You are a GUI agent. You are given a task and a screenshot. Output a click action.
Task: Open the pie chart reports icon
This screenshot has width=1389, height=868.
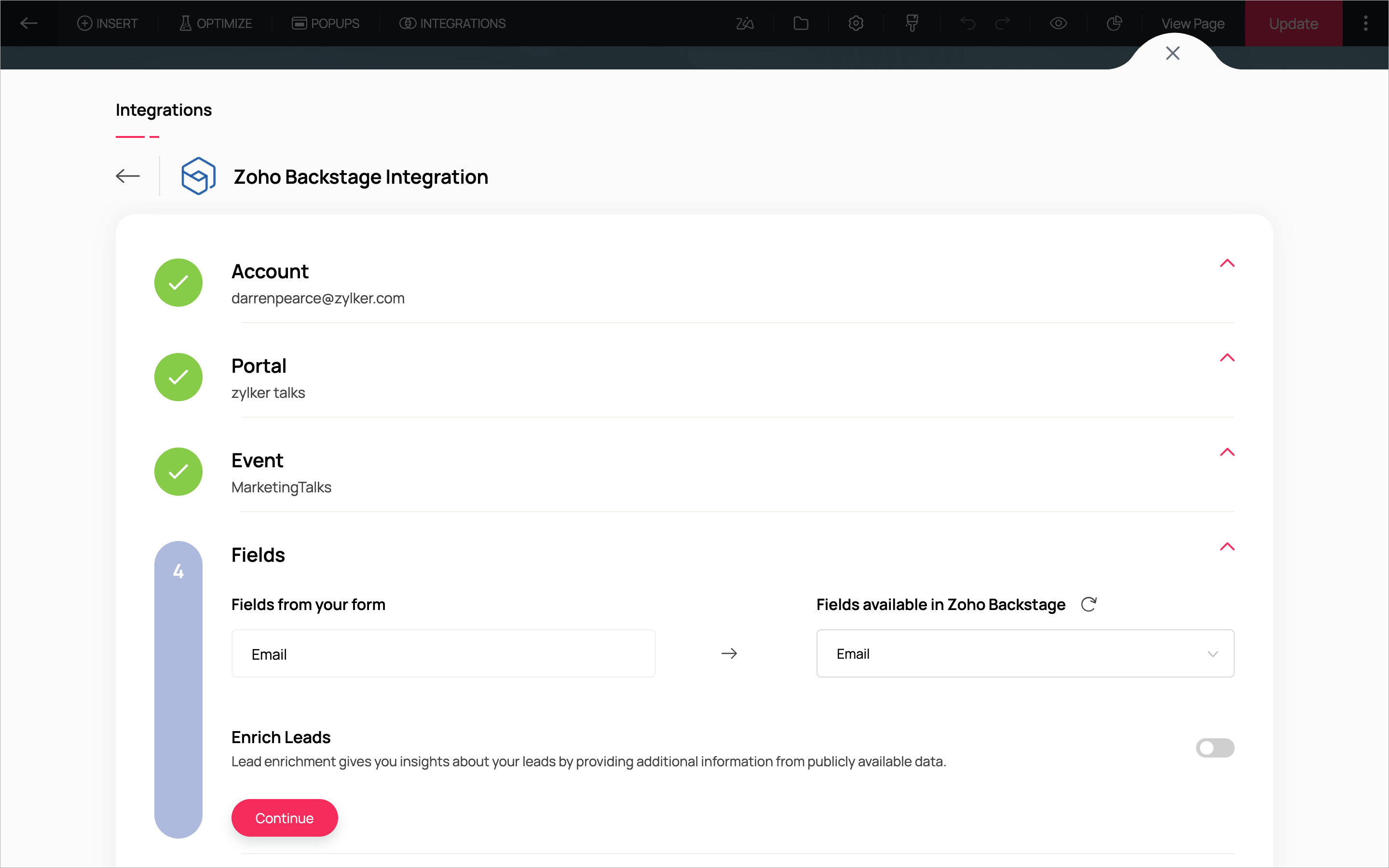tap(1114, 24)
